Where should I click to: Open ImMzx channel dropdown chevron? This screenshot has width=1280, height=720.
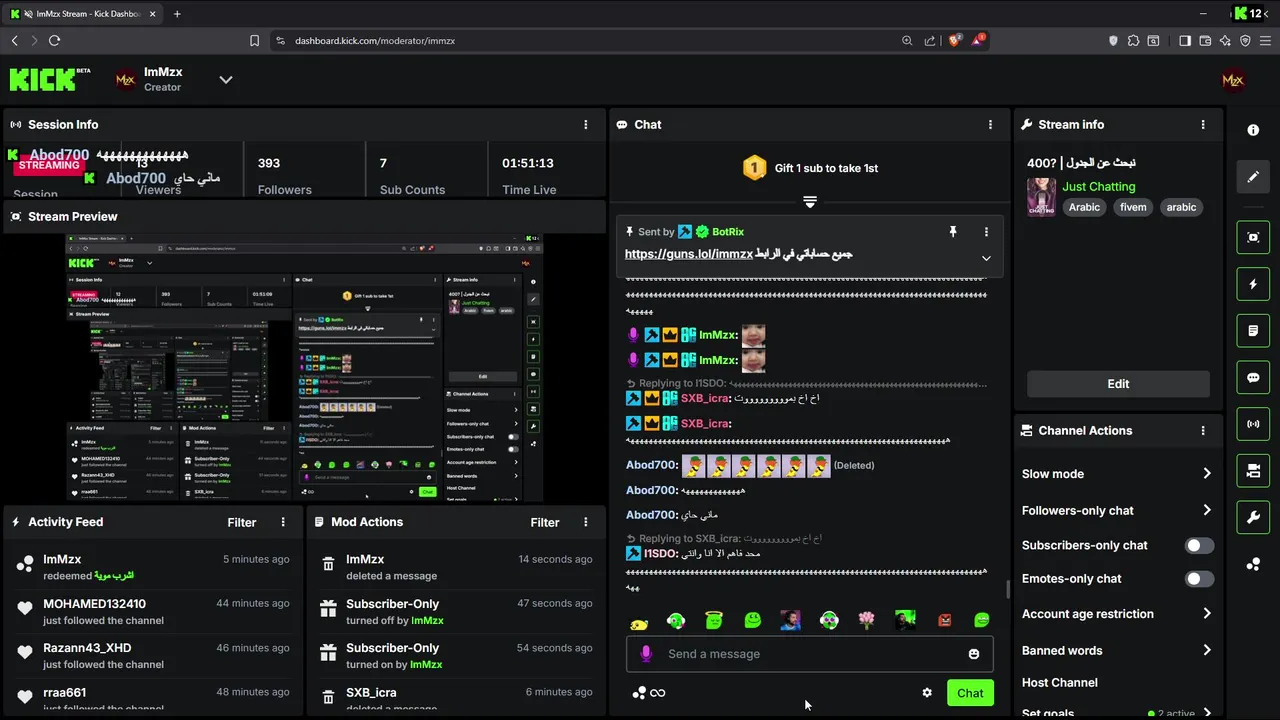[x=226, y=80]
